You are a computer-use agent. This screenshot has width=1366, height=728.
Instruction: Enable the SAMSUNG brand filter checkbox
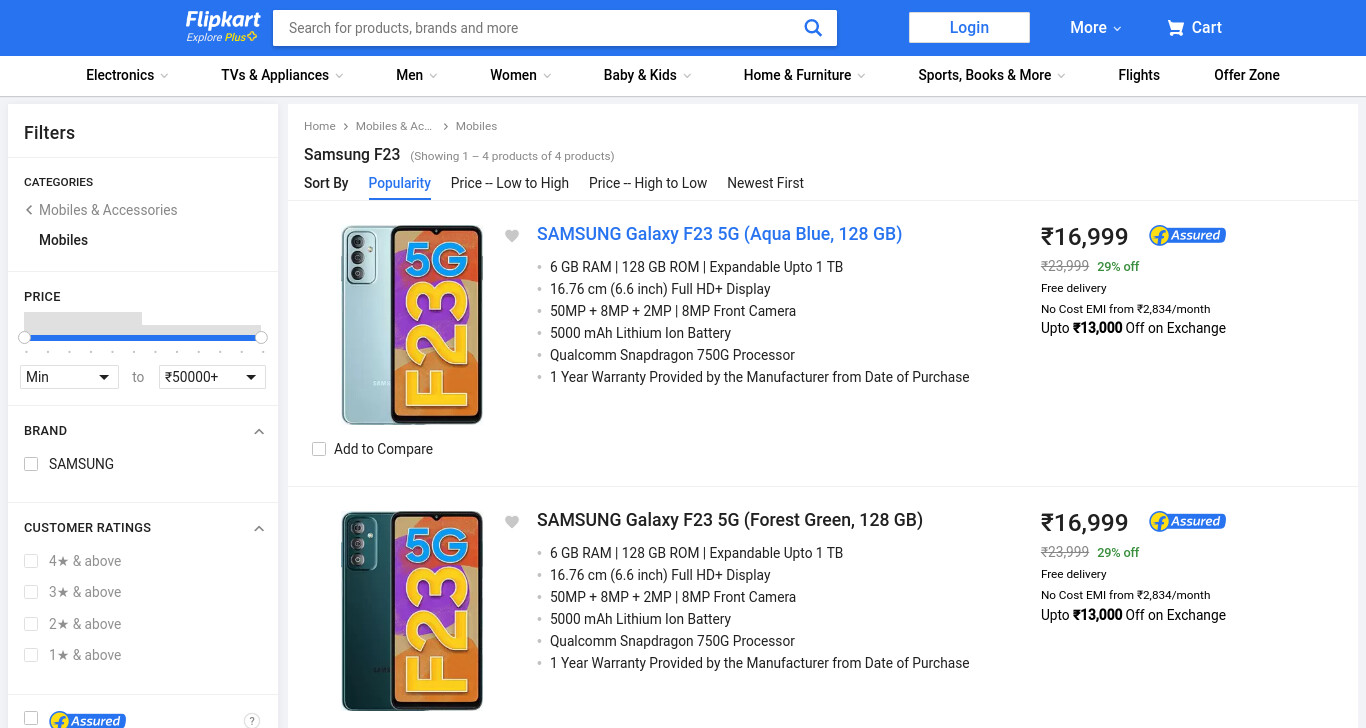[x=31, y=464]
